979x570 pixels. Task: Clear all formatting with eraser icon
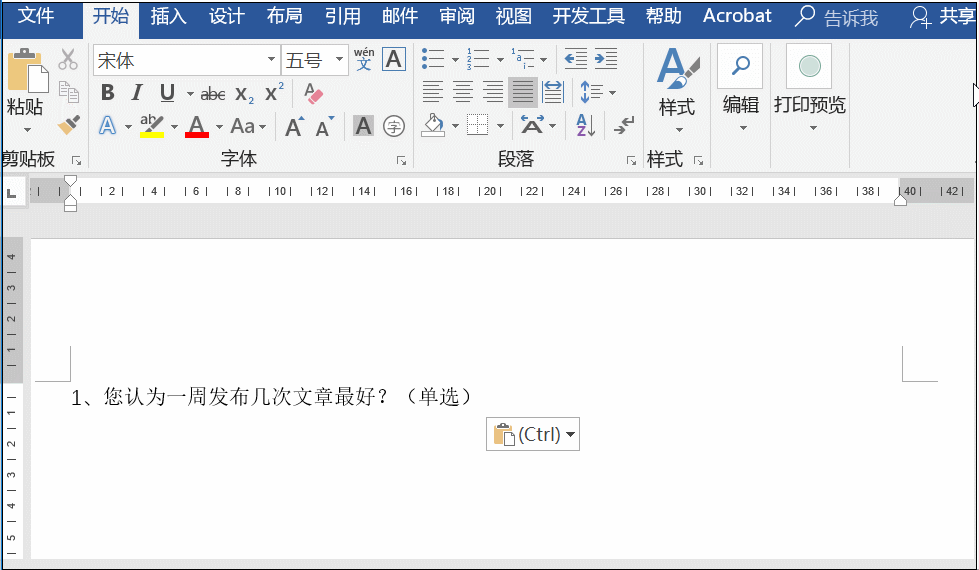(313, 94)
